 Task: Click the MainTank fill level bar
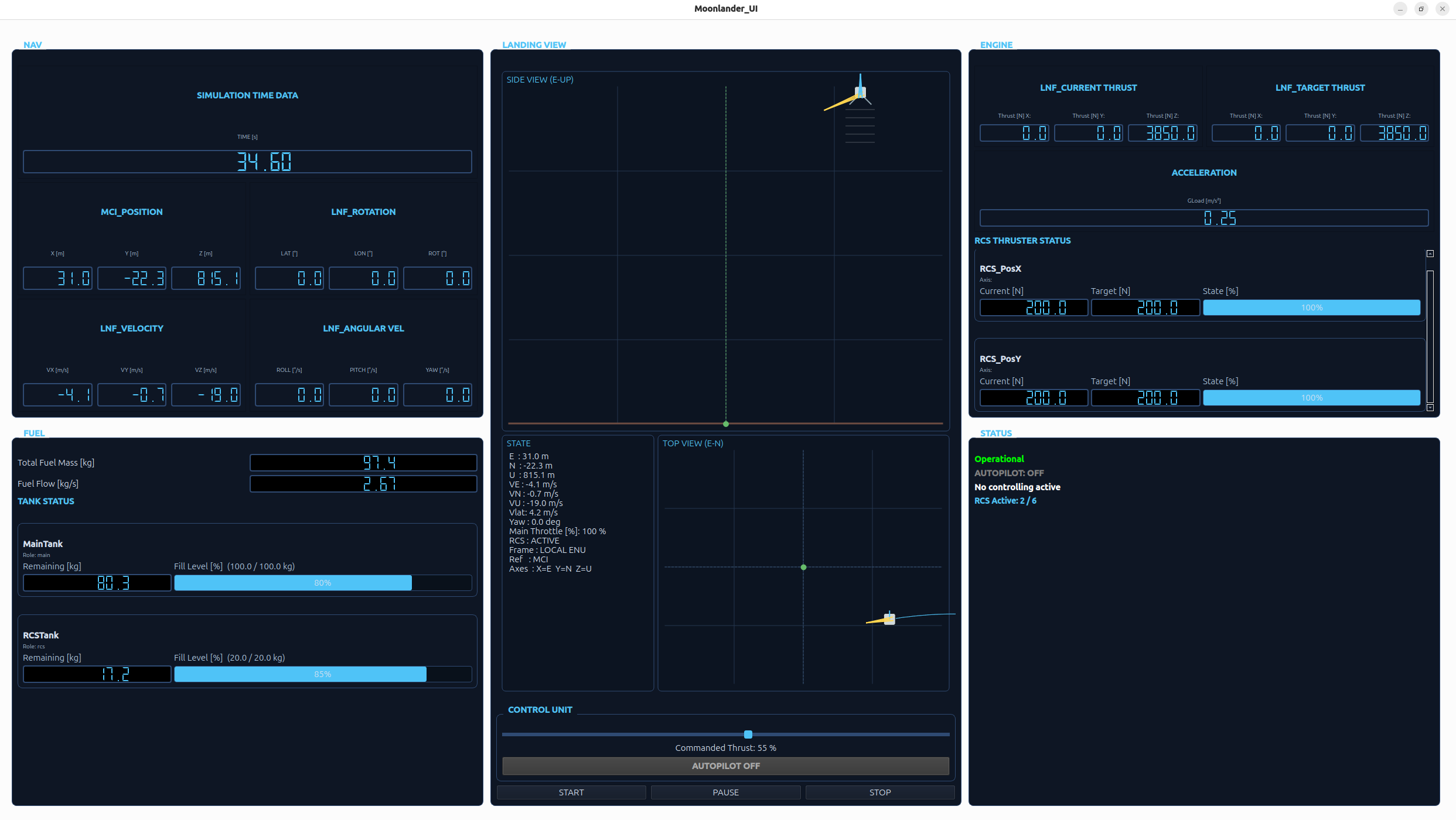click(x=323, y=583)
